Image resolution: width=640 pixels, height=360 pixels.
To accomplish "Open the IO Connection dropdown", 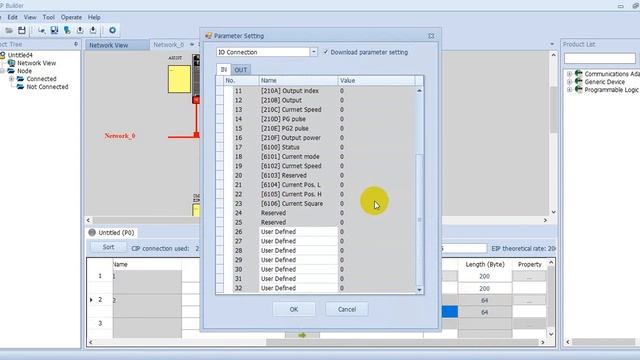I will click(x=313, y=52).
